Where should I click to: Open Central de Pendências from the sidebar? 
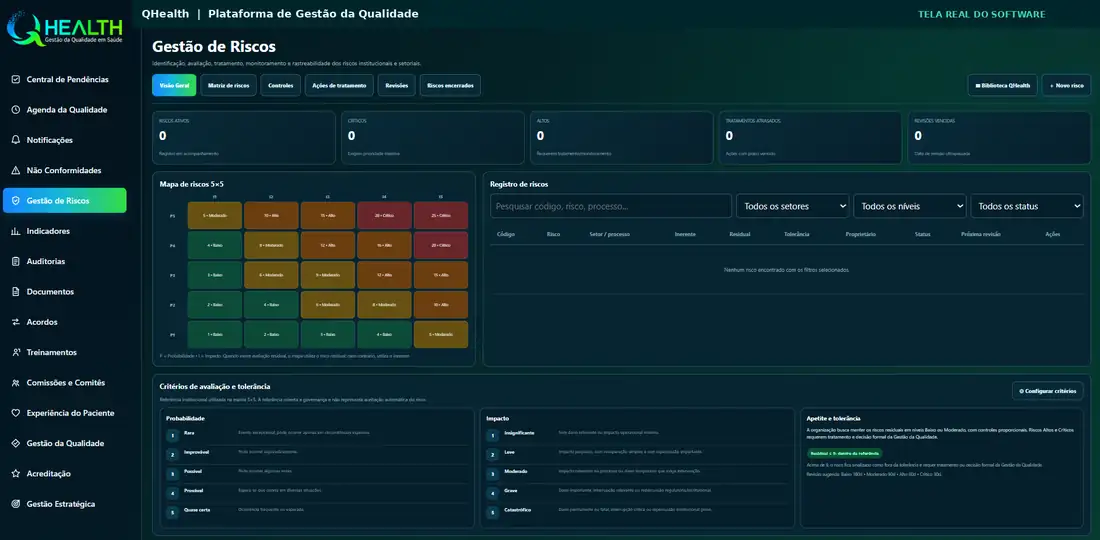(x=65, y=79)
